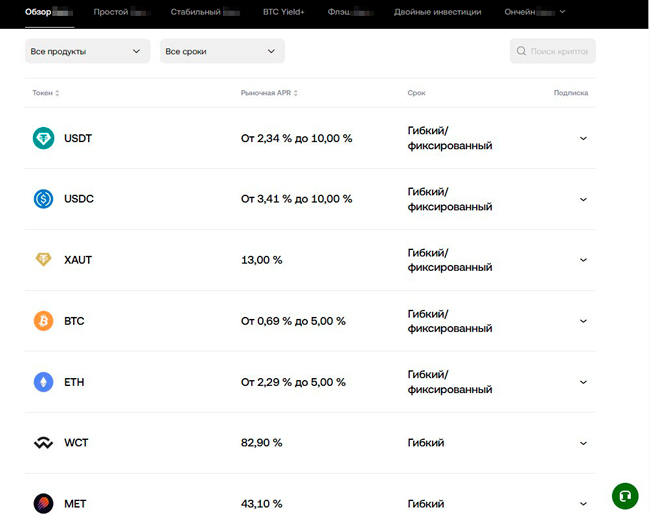Click the Гибкий term in MET row
The height and width of the screenshot is (515, 650).
coord(426,504)
